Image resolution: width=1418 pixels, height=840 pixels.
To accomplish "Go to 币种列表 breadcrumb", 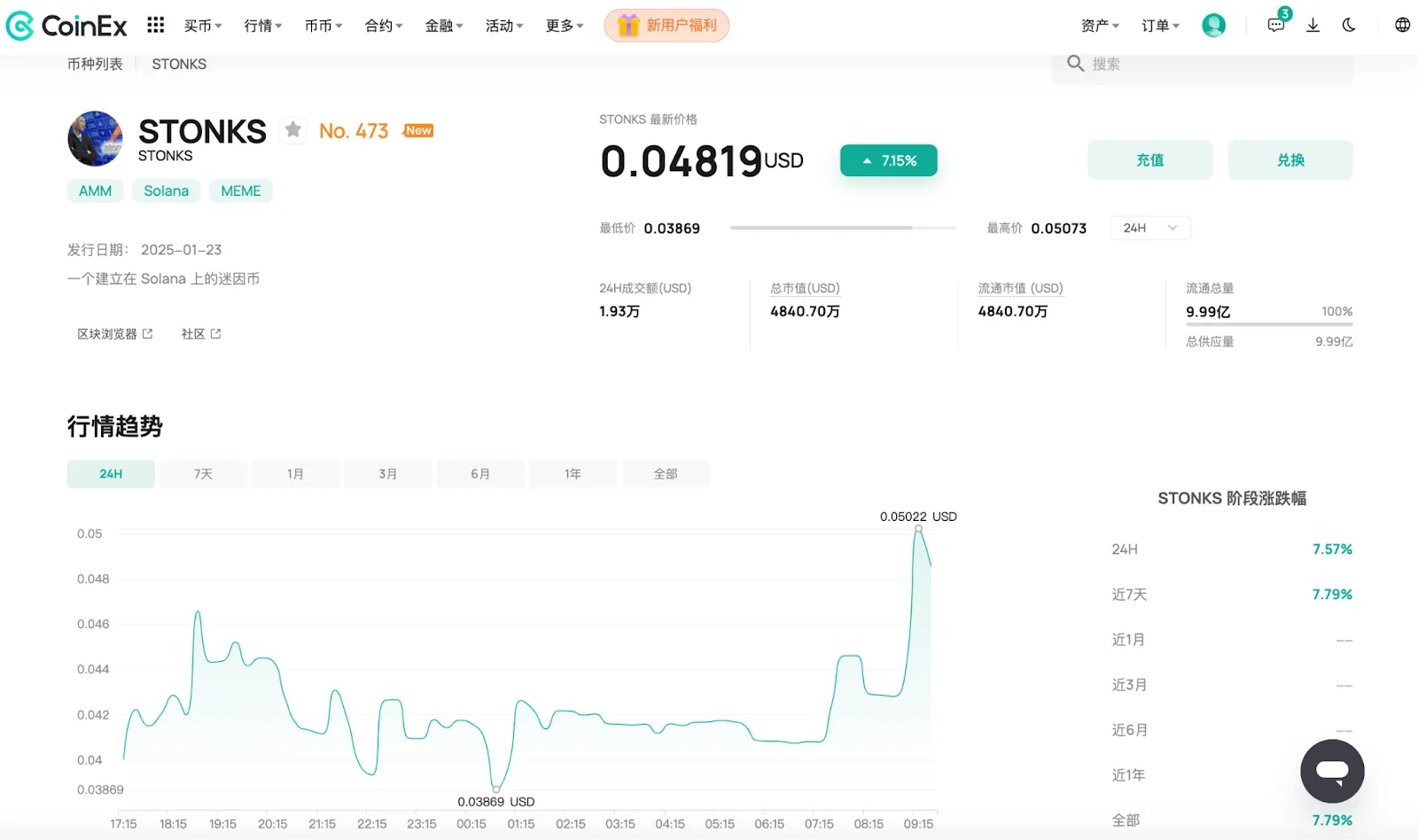I will pos(95,64).
